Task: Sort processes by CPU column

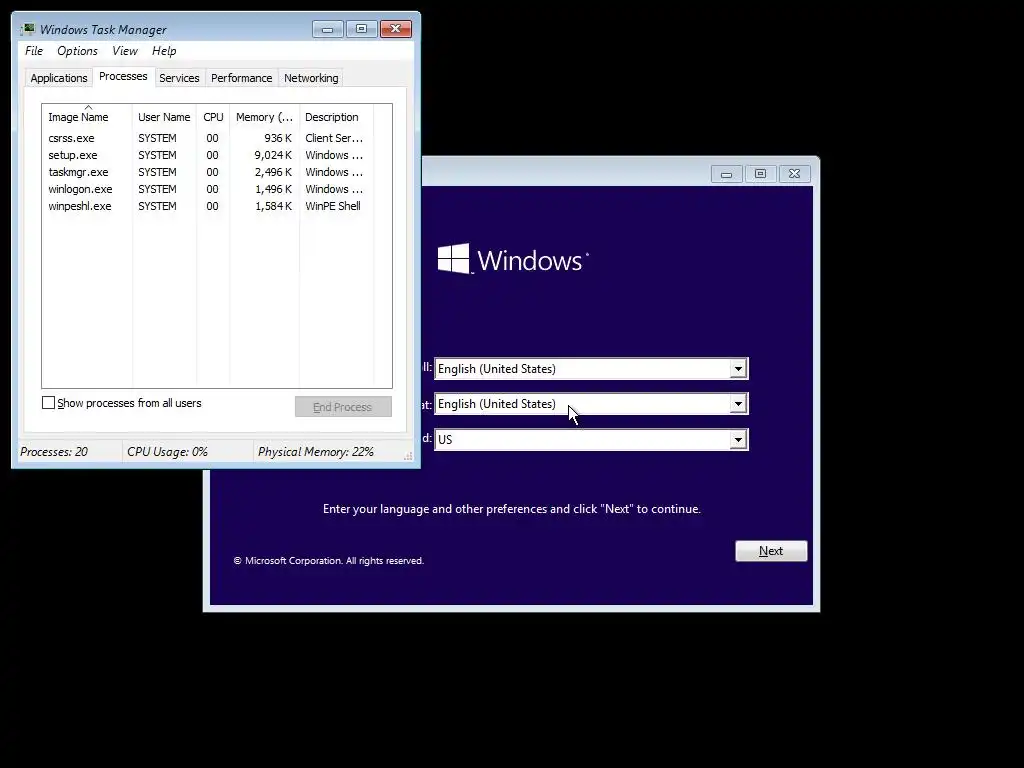Action: click(213, 117)
